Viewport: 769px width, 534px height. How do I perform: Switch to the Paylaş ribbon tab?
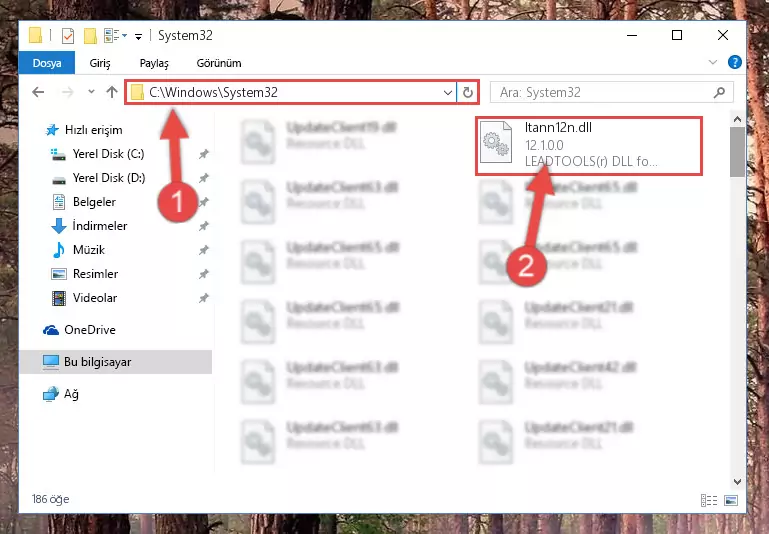[x=154, y=63]
